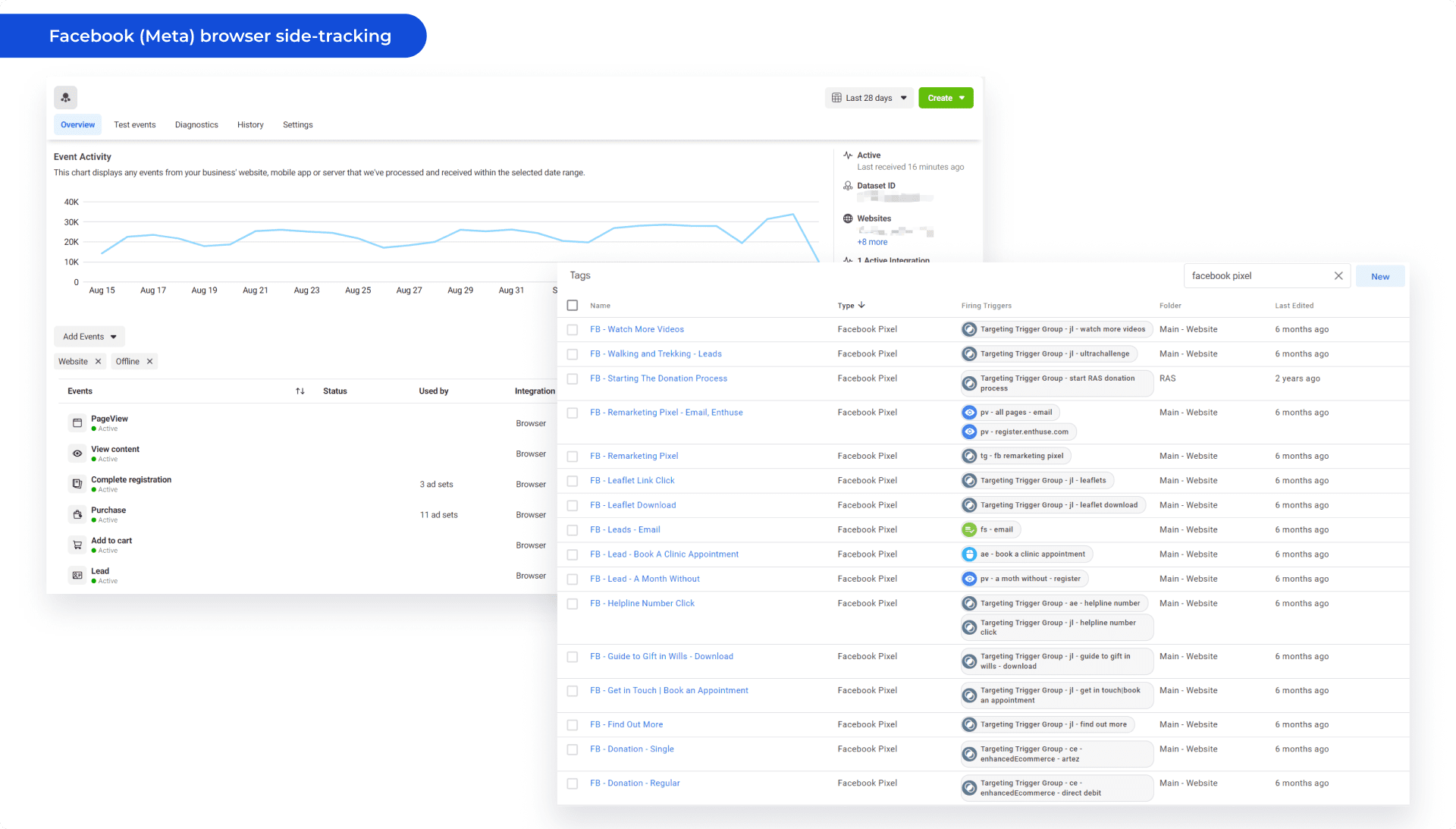Tick the FB - Watch More Videos checkbox
Screen dimensions: 1456x829
click(573, 330)
